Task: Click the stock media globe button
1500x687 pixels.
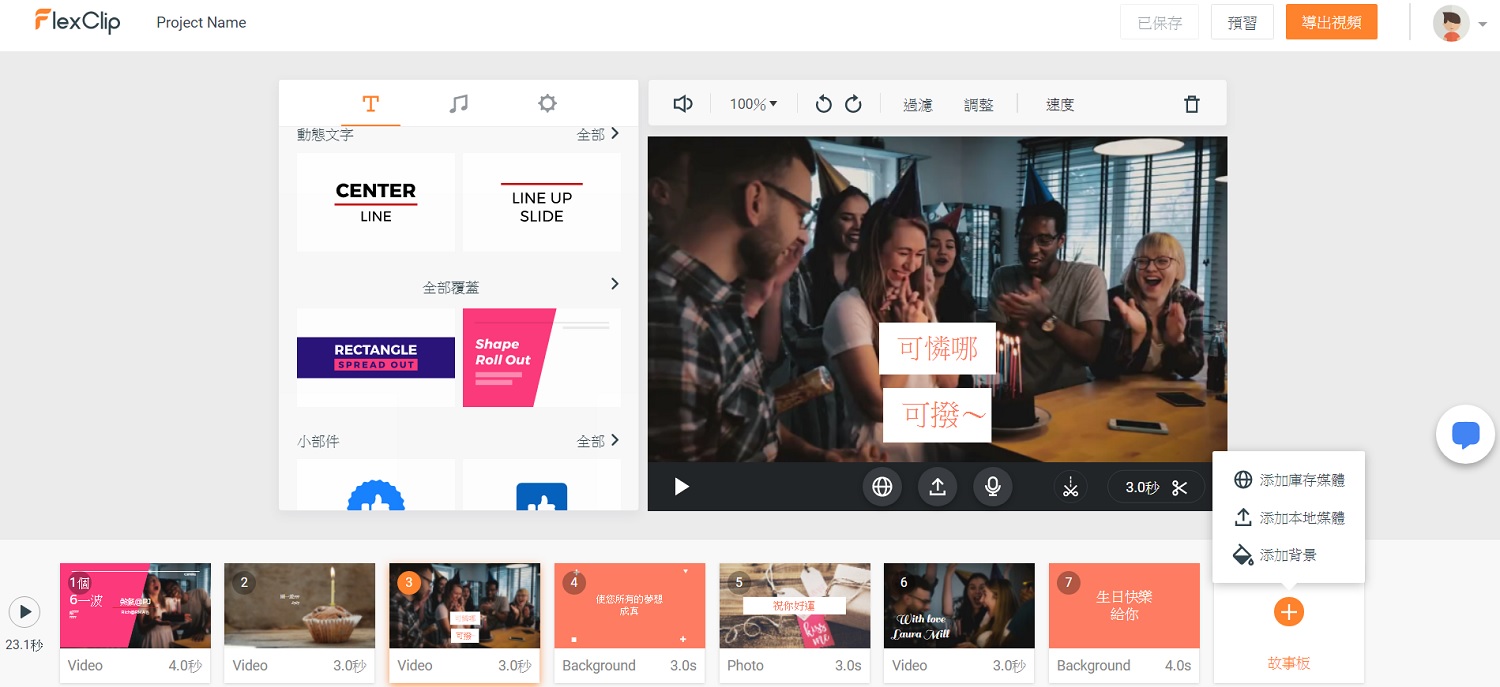Action: (882, 487)
